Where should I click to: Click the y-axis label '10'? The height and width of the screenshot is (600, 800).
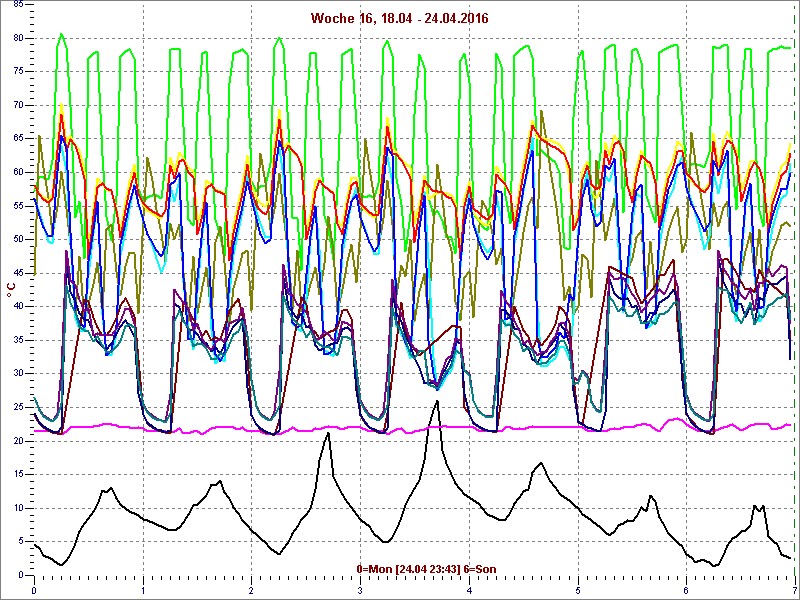pos(18,508)
